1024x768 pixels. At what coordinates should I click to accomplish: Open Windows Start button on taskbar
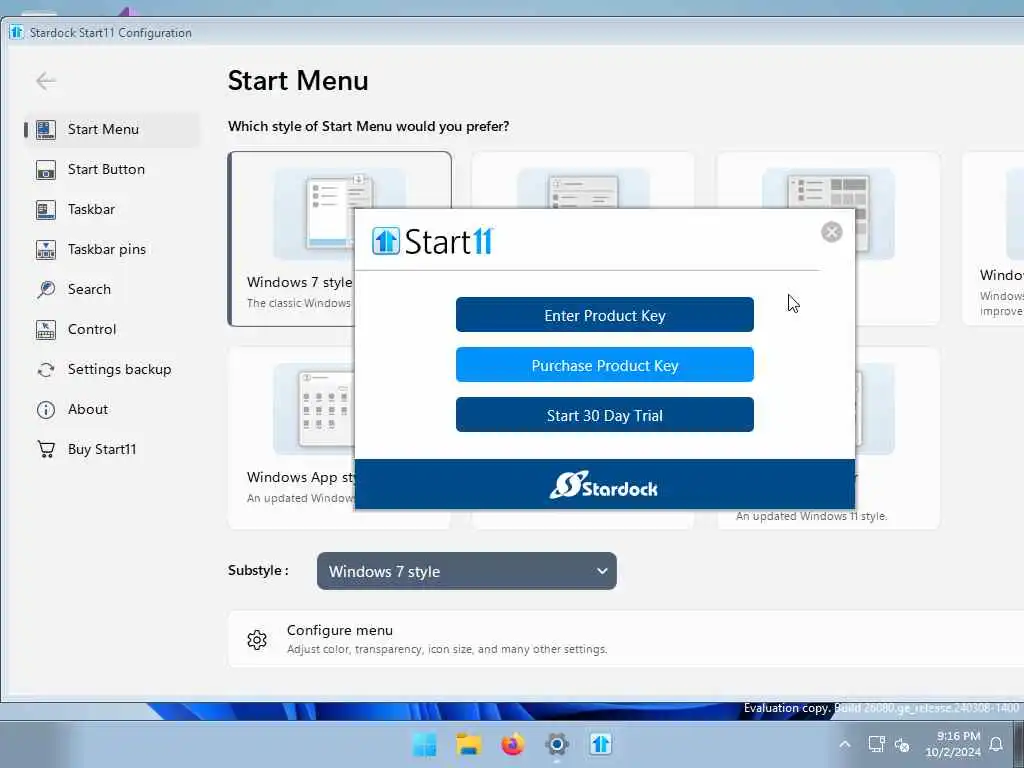pos(424,744)
